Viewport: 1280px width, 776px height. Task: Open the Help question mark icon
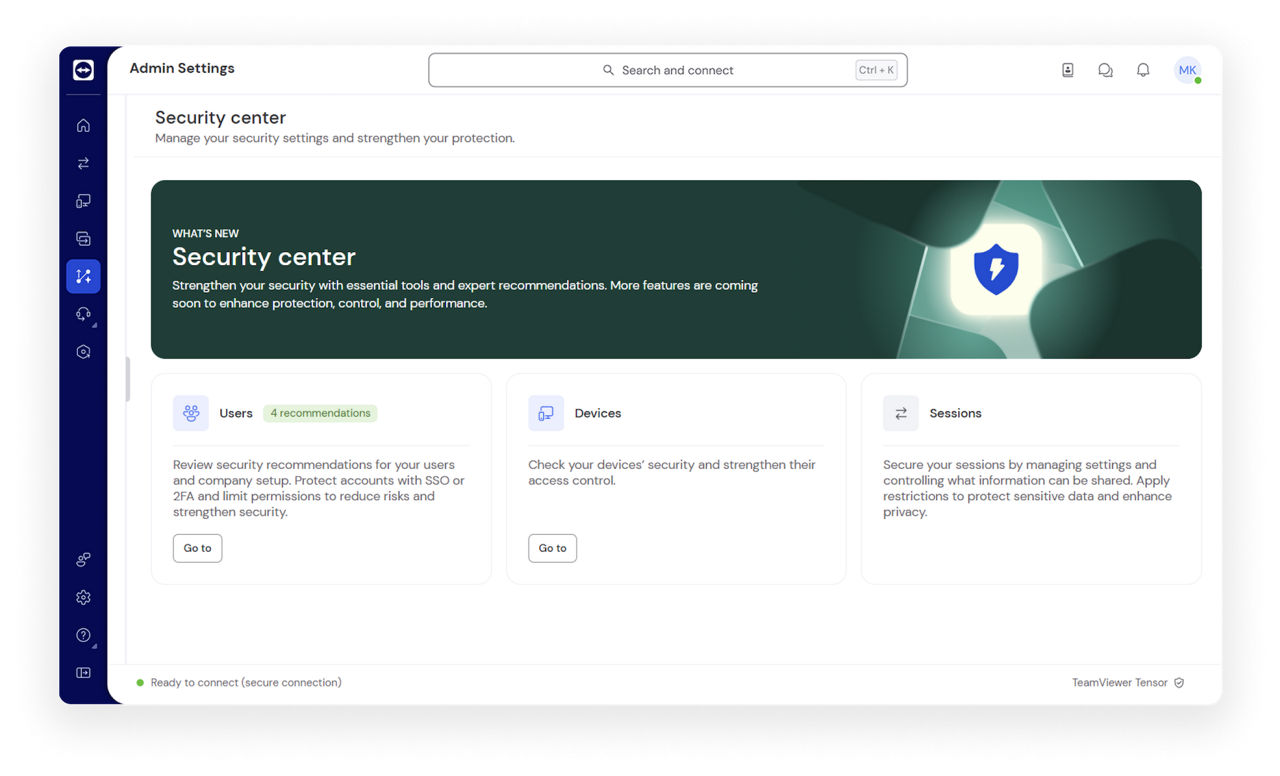coord(83,635)
